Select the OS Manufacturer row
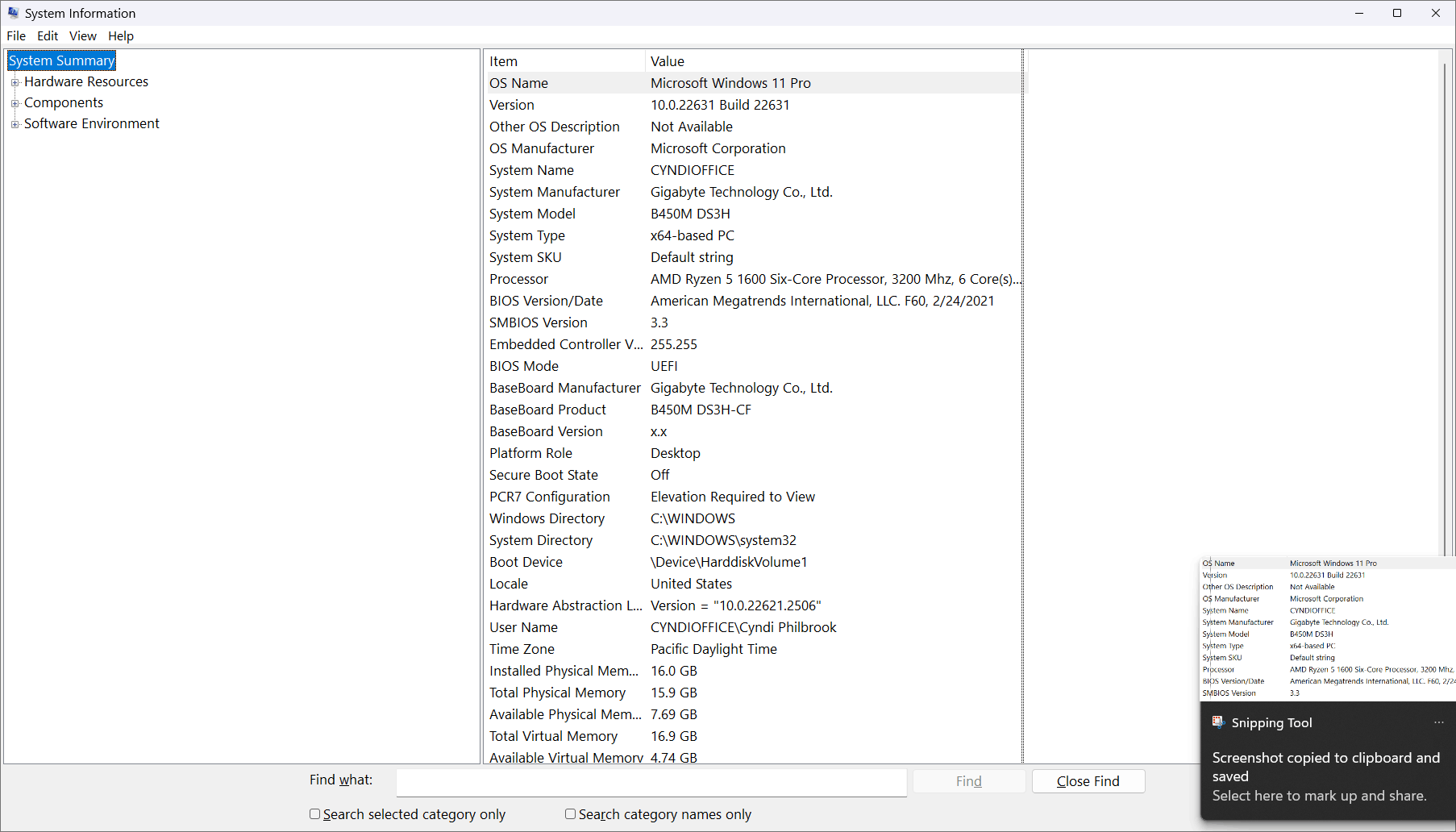Screen dimensions: 1456x832 click(754, 148)
